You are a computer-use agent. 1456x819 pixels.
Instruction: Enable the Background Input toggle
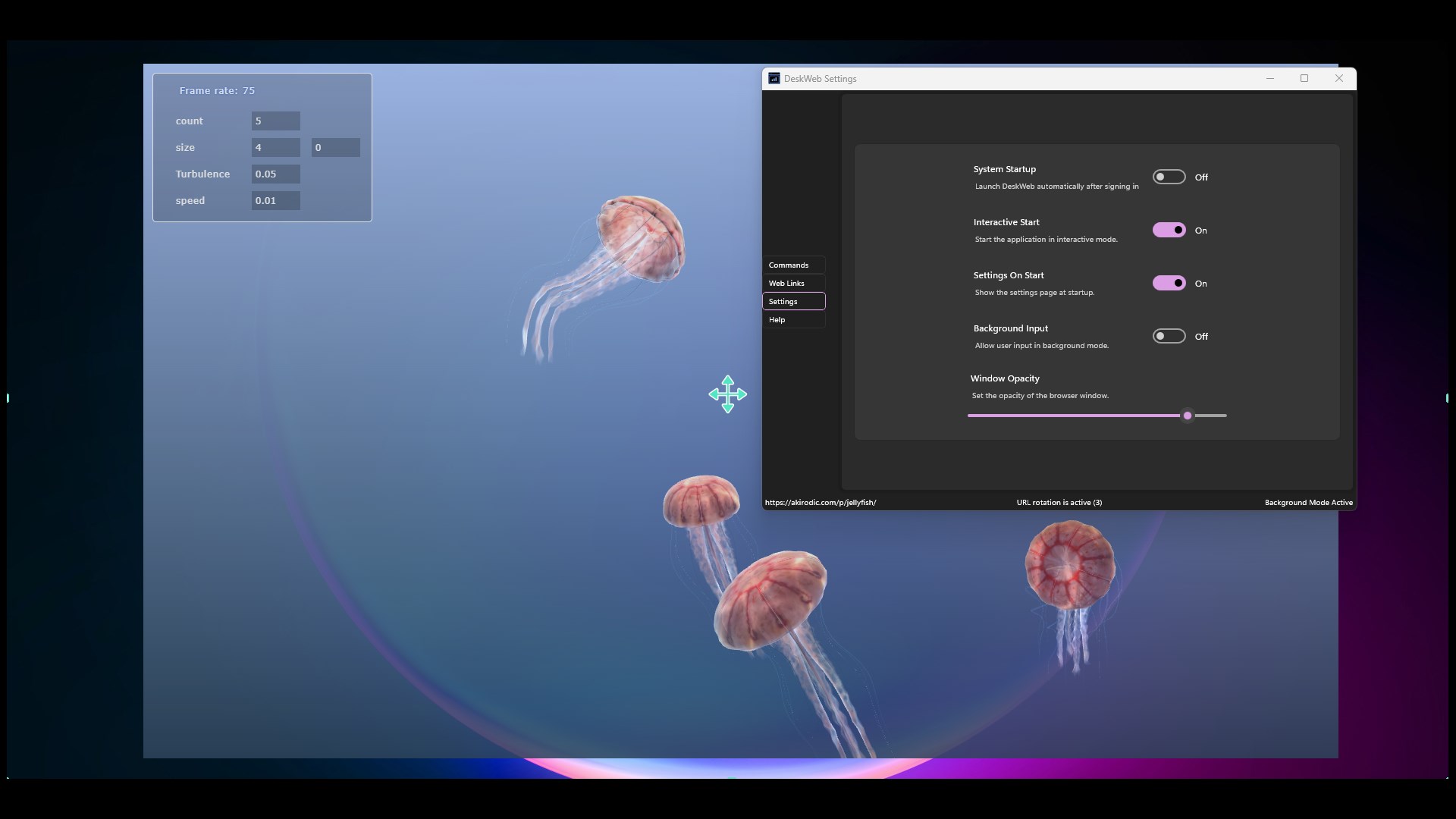(x=1169, y=336)
